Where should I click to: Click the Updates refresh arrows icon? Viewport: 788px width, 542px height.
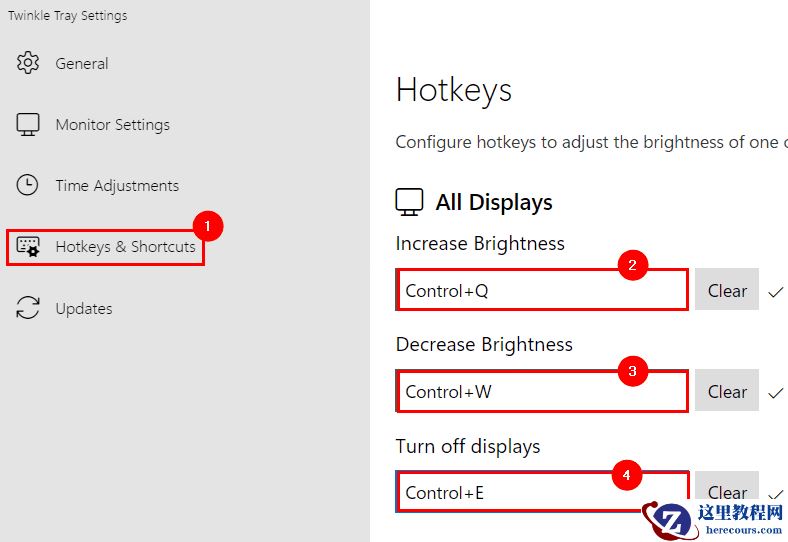click(28, 308)
